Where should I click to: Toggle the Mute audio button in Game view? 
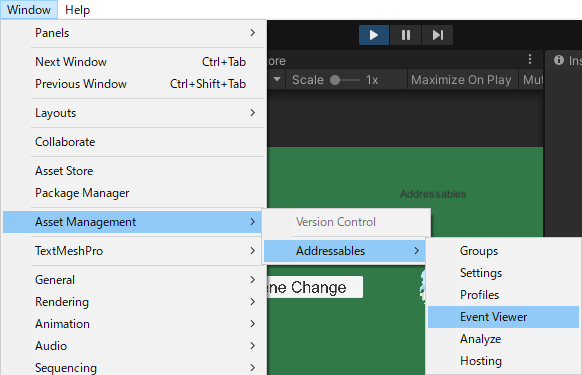pos(532,79)
